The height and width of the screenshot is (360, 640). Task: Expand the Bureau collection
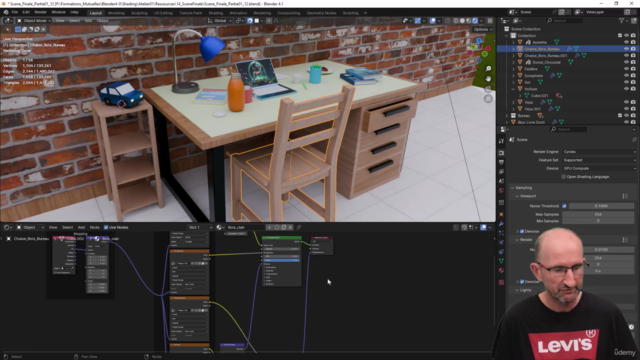(507, 116)
